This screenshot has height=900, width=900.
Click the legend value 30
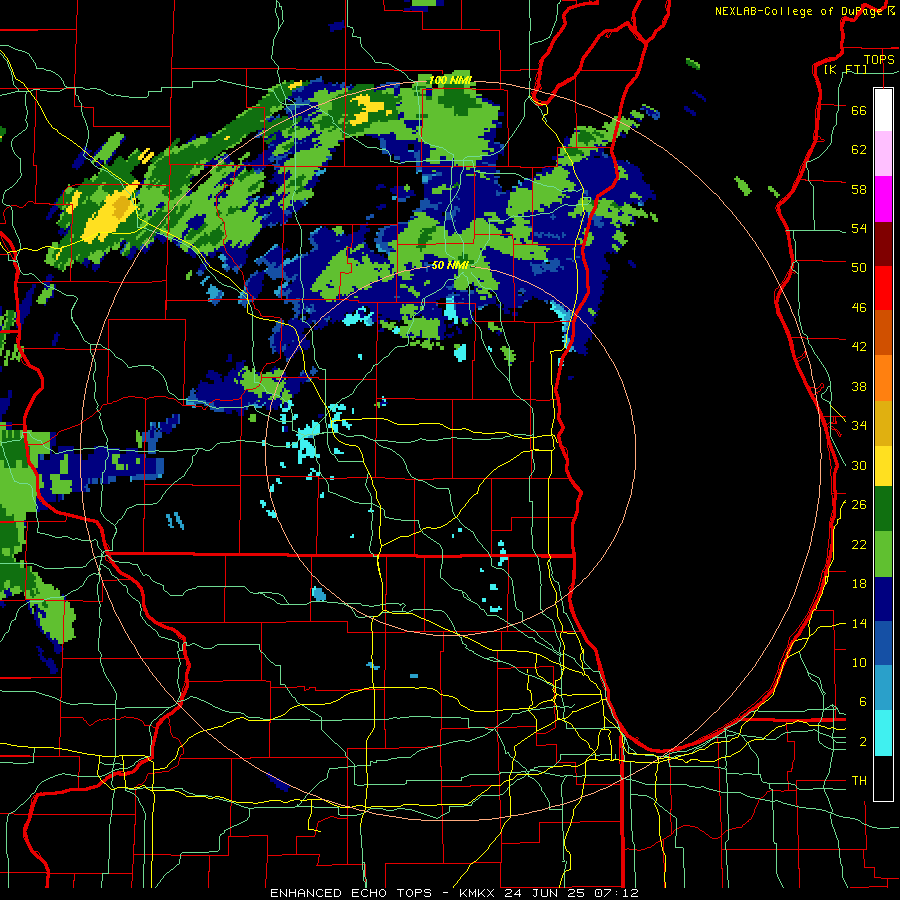click(859, 465)
